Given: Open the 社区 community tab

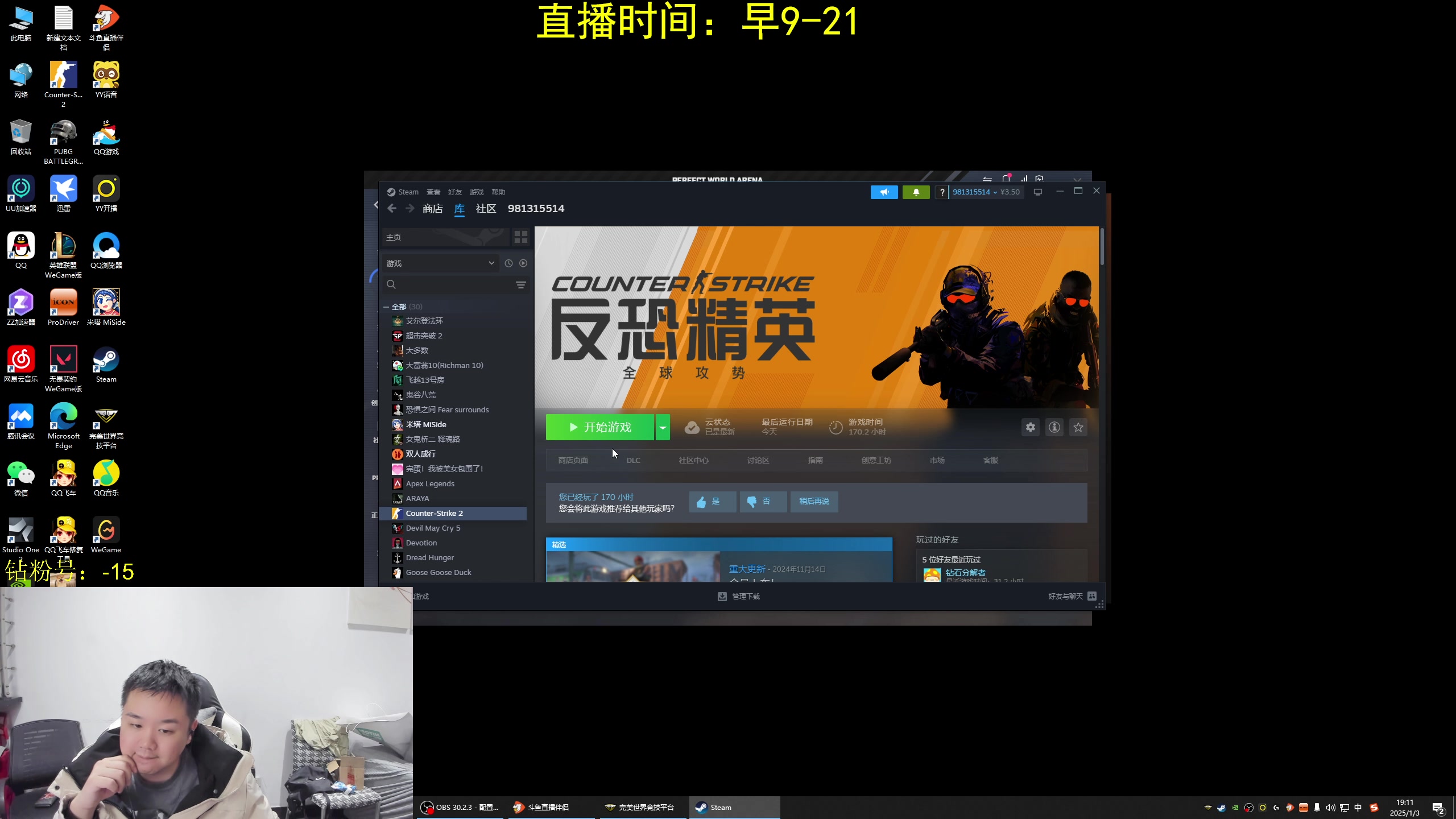Looking at the screenshot, I should click(x=486, y=209).
